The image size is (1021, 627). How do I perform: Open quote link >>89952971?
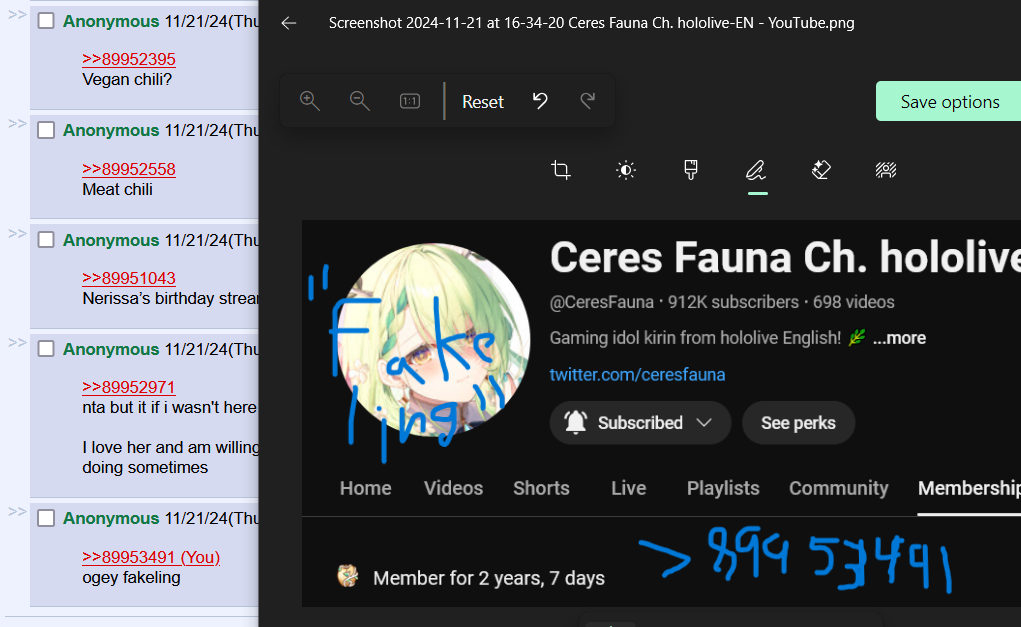click(x=129, y=387)
